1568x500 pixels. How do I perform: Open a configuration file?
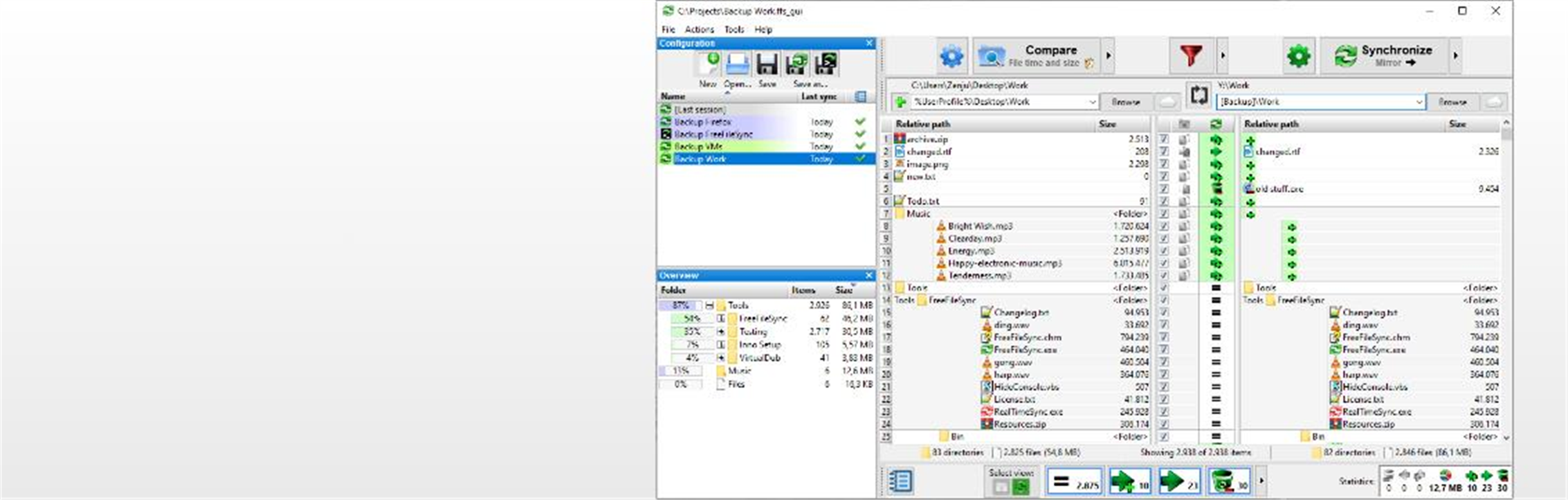click(x=738, y=64)
